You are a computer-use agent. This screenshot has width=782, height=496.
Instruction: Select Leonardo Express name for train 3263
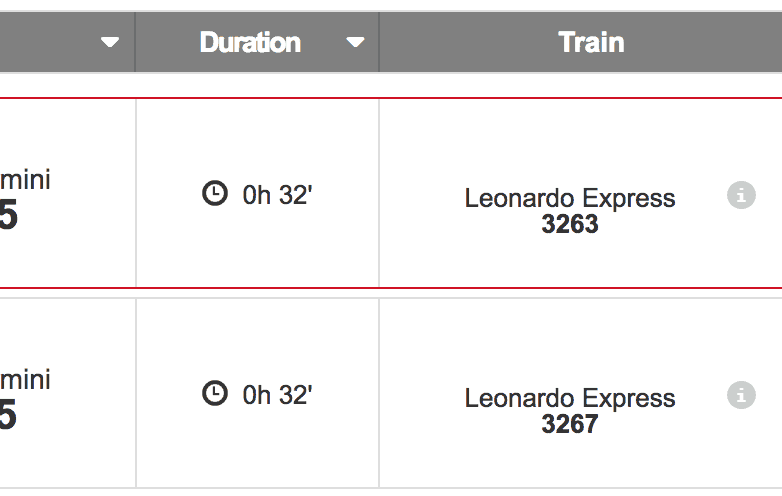(570, 198)
